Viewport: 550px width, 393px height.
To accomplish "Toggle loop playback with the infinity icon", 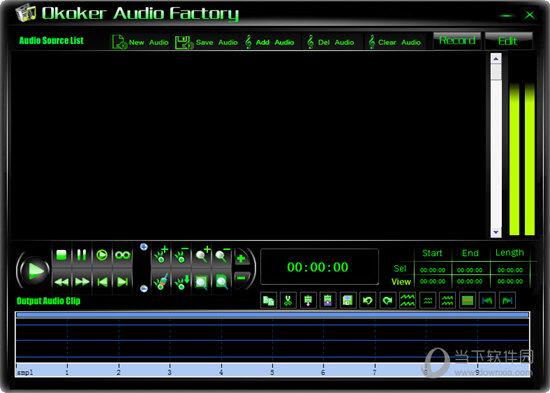I will click(x=122, y=255).
